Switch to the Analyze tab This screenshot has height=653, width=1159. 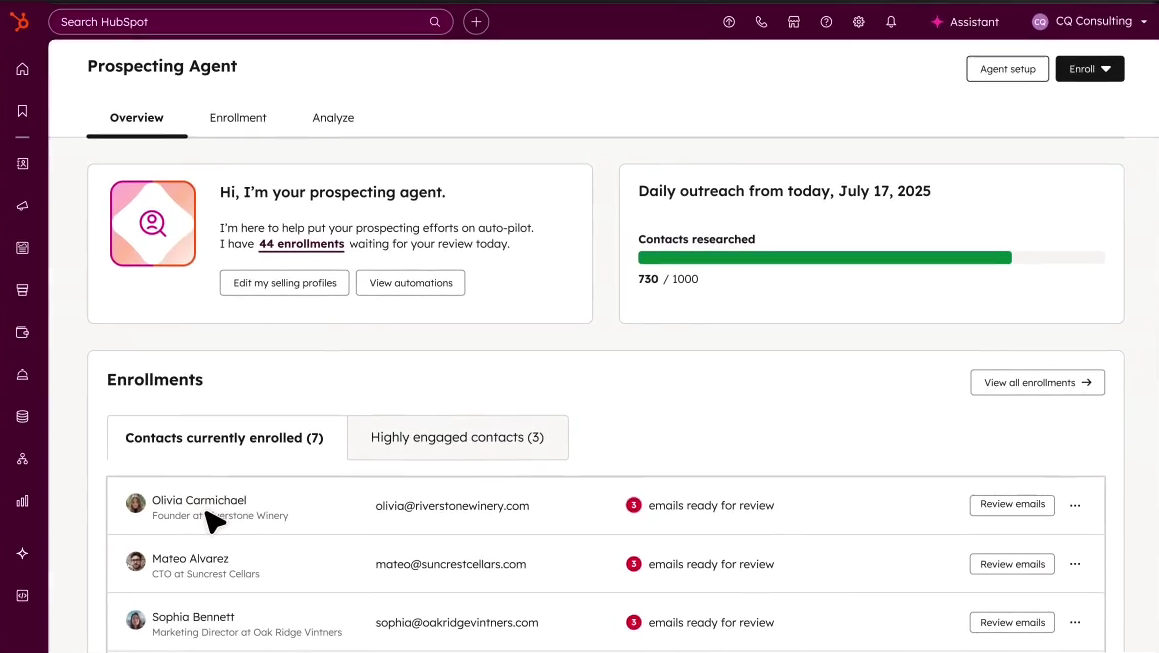pos(333,118)
